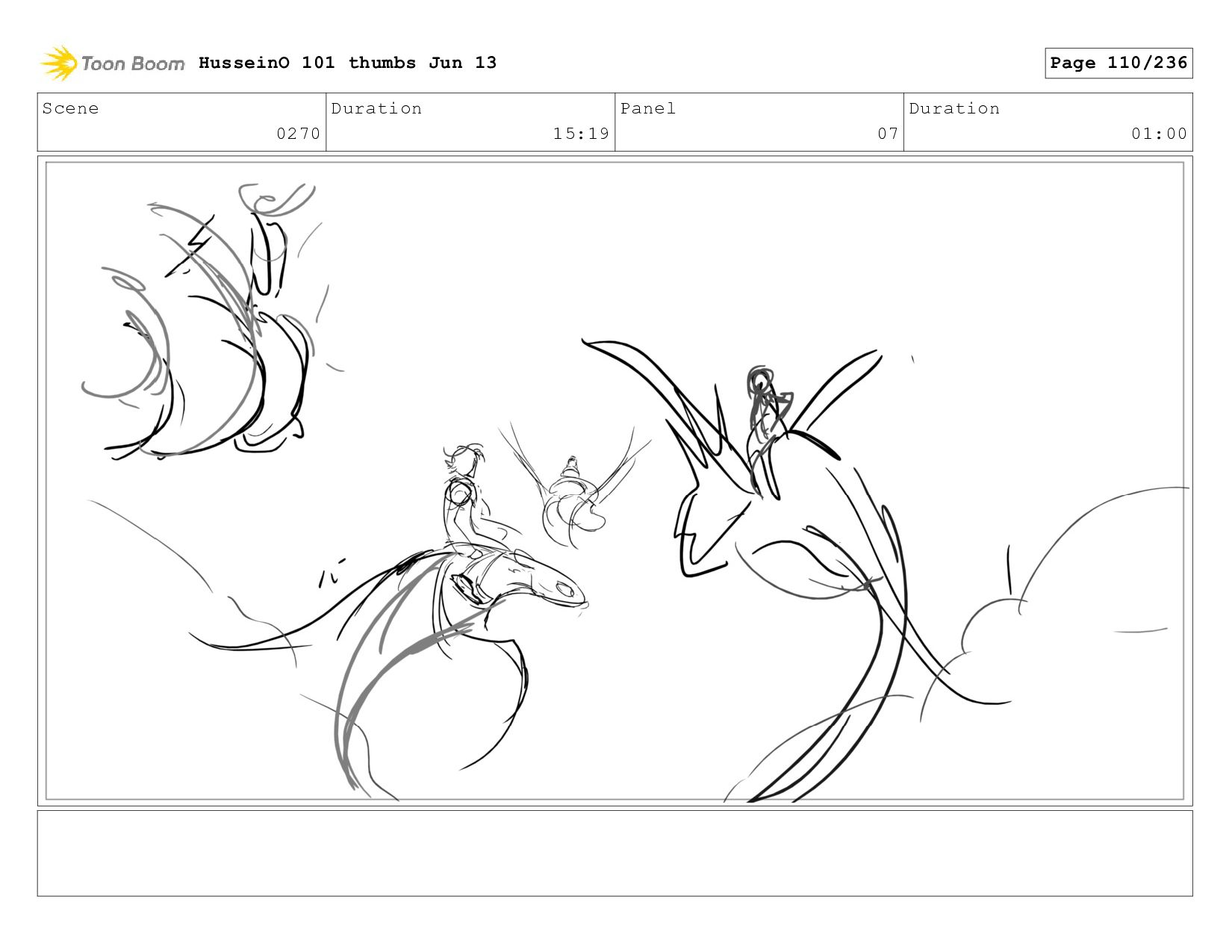This screenshot has height=952, width=1232.
Task: Select the title text 'HusseinO 101 thumbs Jun 13'
Action: click(x=347, y=63)
